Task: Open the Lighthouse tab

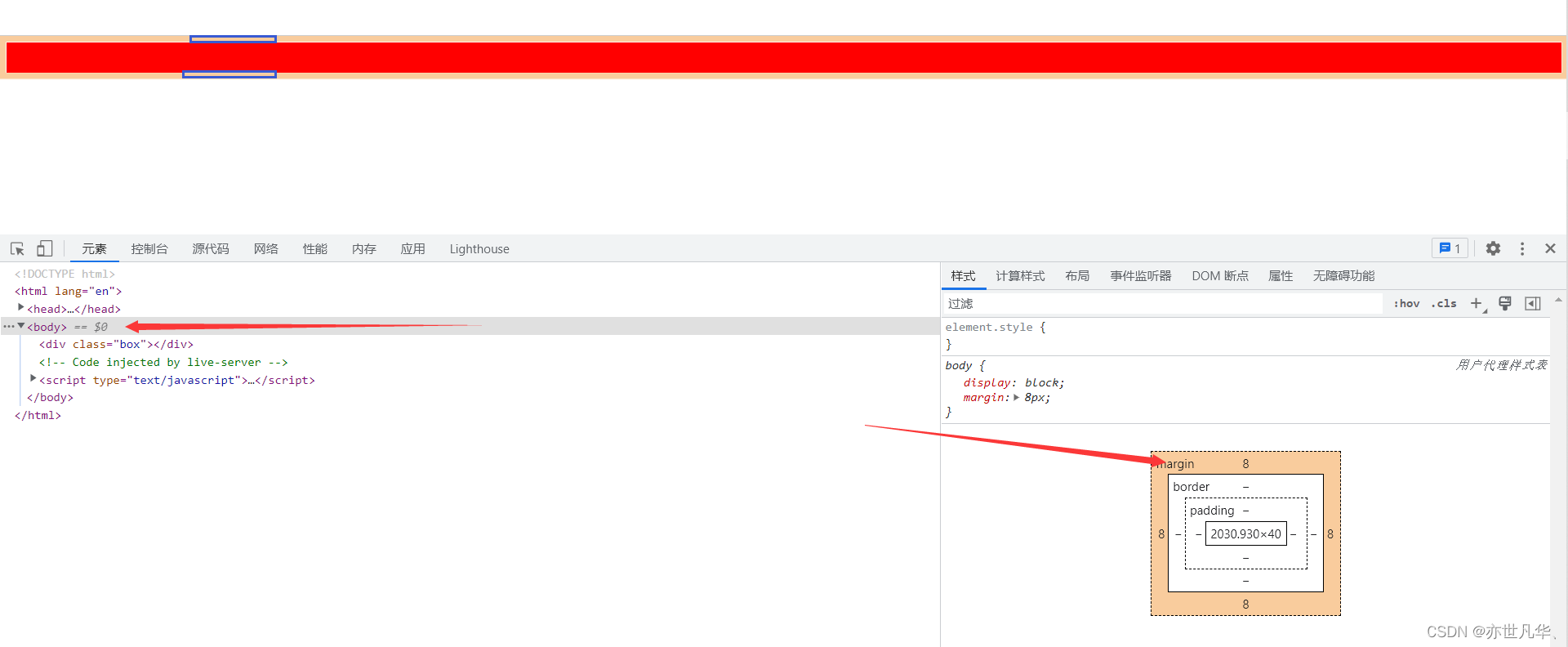Action: click(x=479, y=249)
